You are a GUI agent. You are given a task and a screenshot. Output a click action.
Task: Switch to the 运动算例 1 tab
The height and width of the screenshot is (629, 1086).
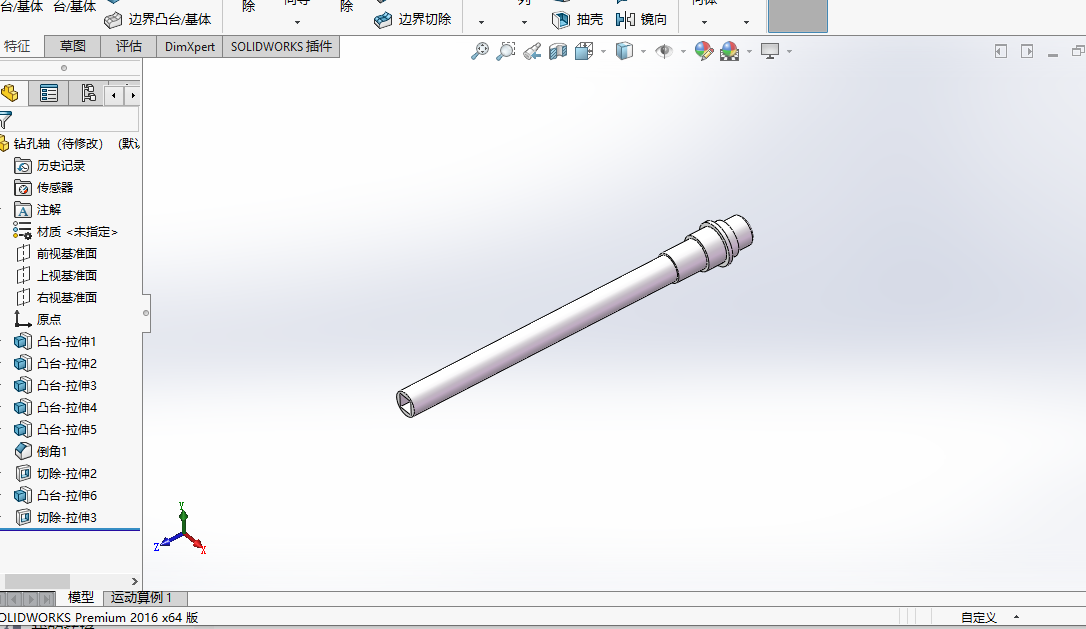[145, 598]
